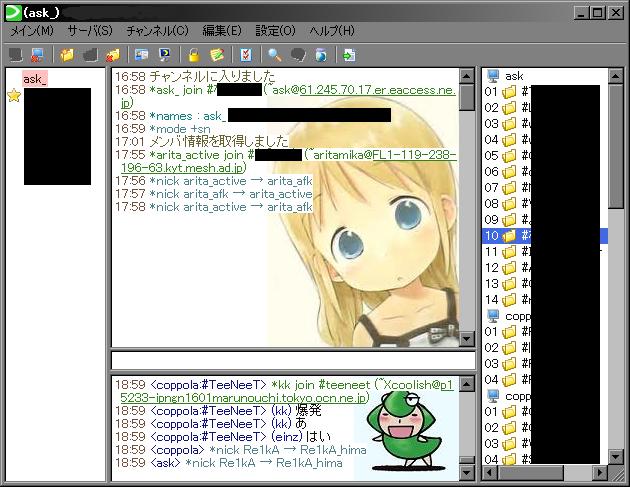The width and height of the screenshot is (630, 487).
Task: Open the 編集(E) menu
Action: (x=222, y=31)
